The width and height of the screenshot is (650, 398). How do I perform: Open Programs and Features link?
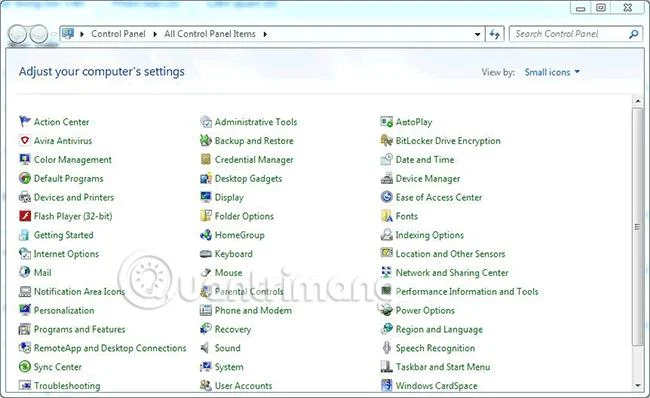coord(79,329)
